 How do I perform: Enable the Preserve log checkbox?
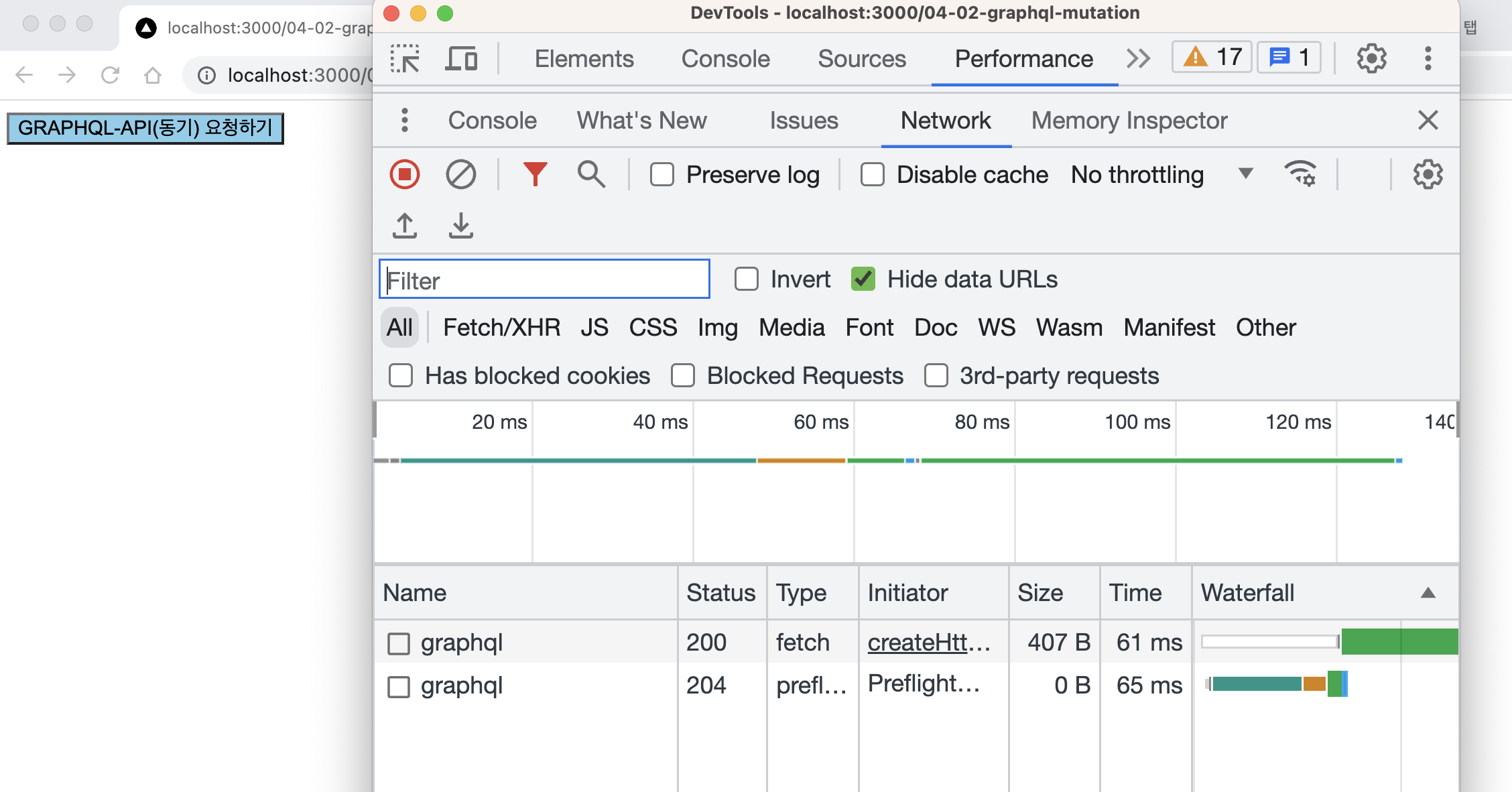point(662,175)
